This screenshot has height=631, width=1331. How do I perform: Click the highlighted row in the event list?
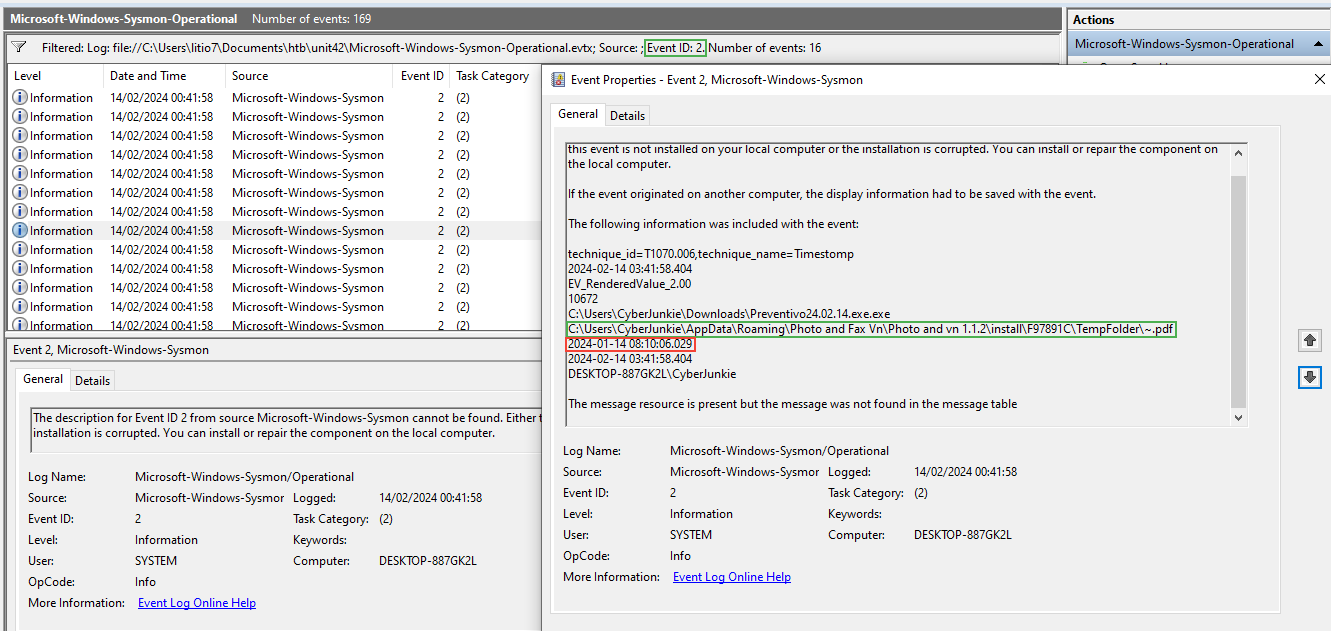point(275,231)
